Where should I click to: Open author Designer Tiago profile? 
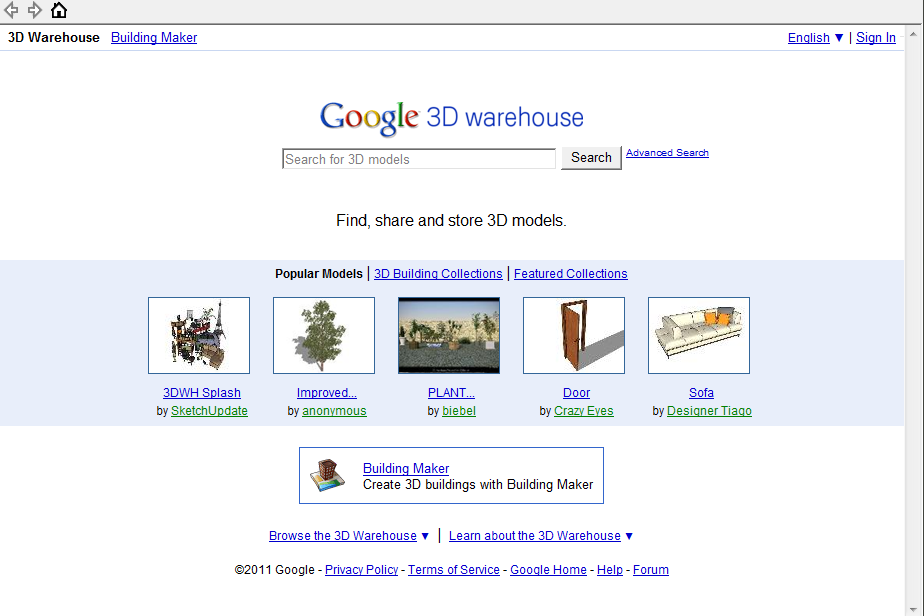[710, 411]
